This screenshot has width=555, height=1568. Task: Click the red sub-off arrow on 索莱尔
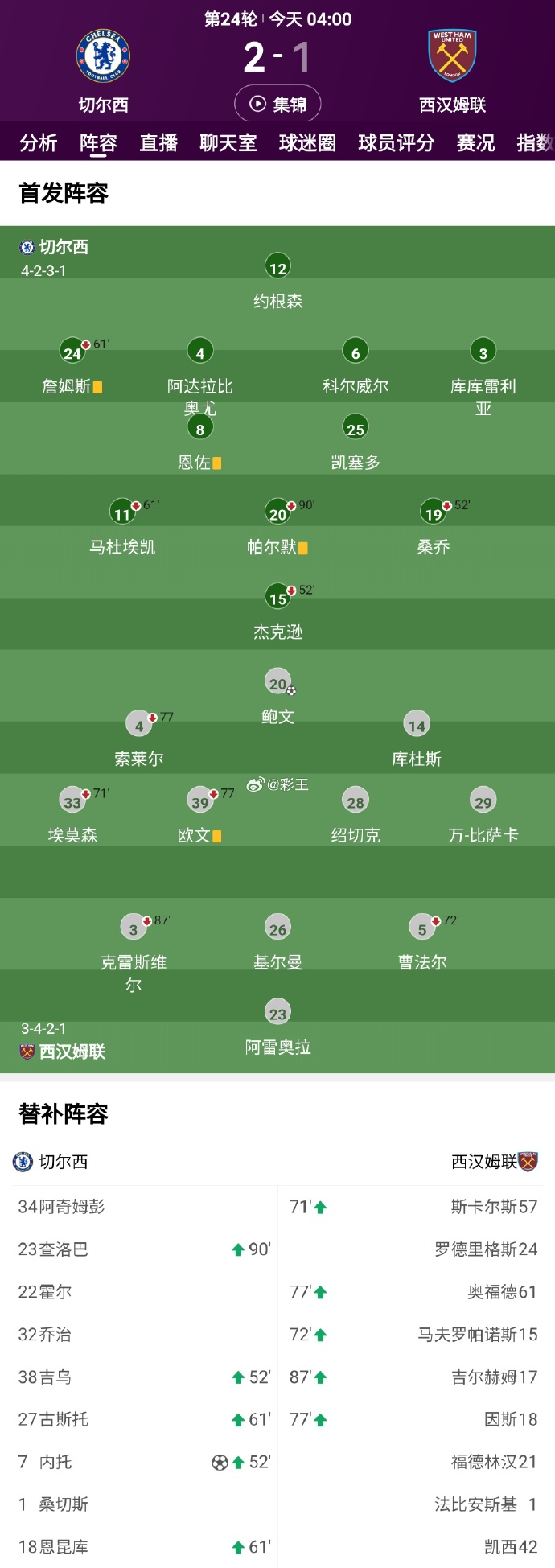[x=152, y=716]
